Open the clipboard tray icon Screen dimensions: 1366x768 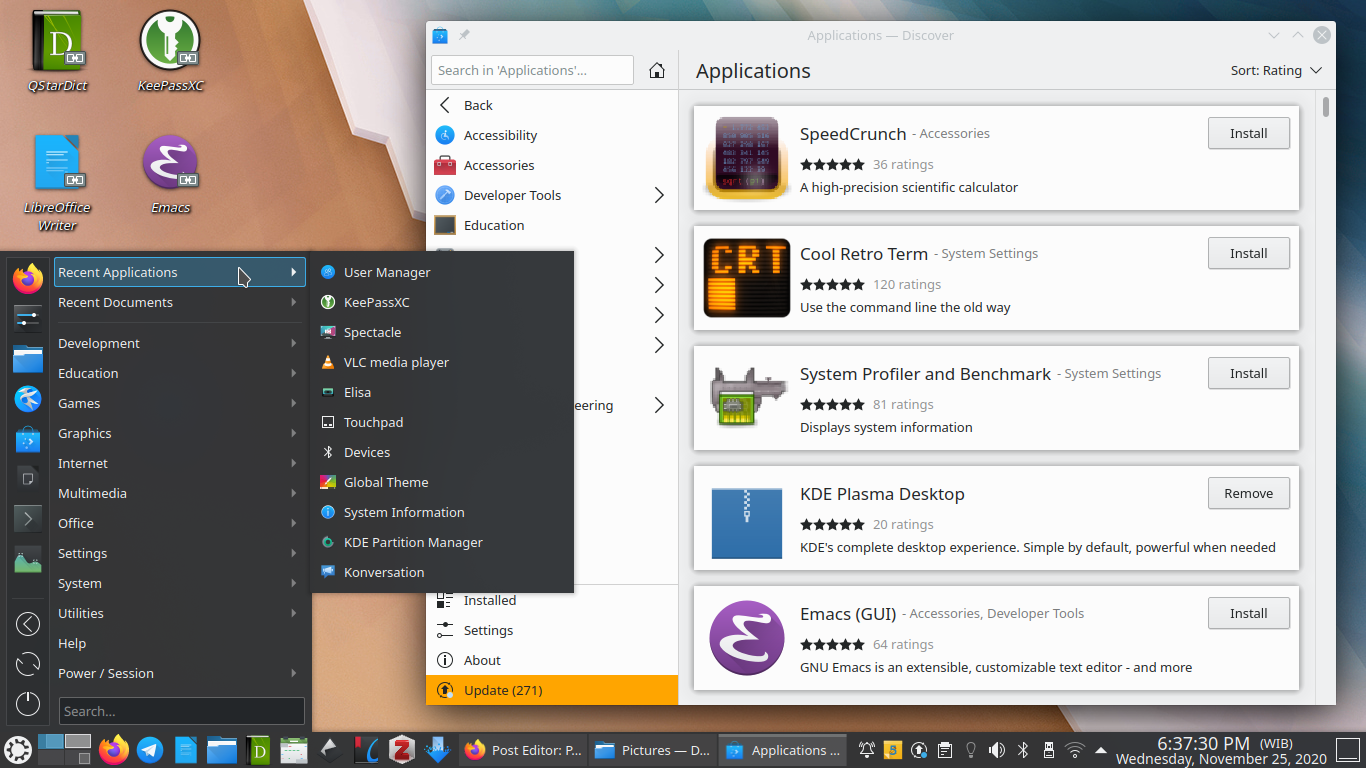pyautogui.click(x=944, y=750)
